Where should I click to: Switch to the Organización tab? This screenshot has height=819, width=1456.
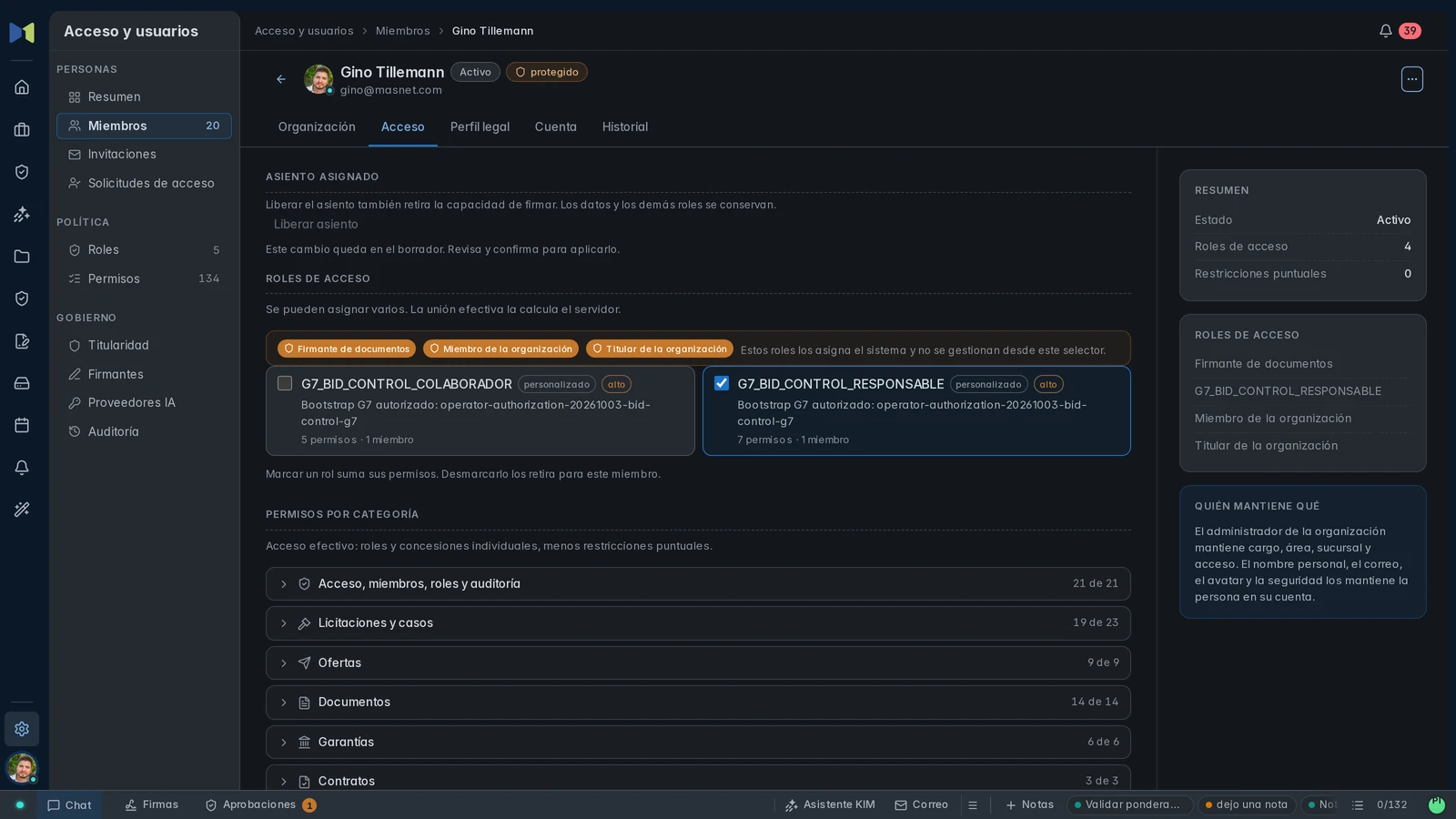317,127
